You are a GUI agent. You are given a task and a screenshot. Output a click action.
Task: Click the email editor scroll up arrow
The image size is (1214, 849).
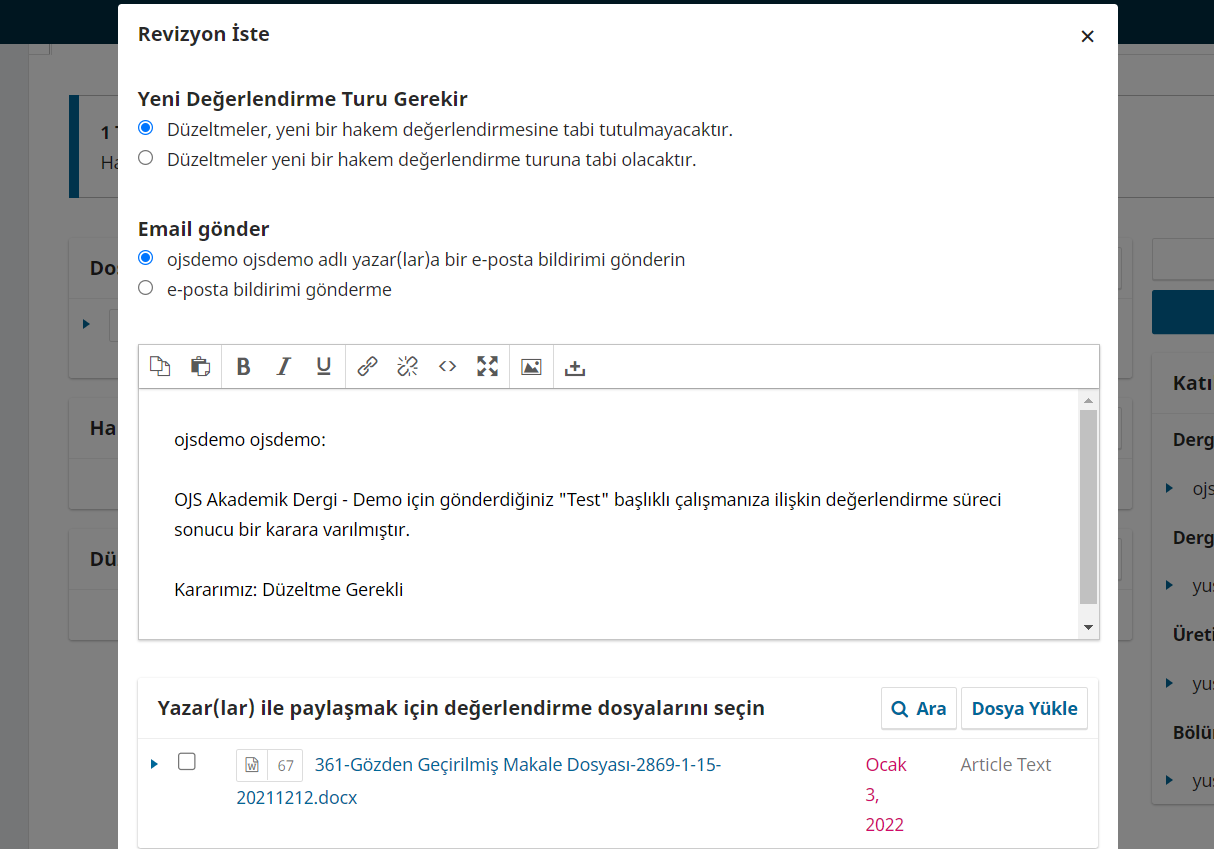pyautogui.click(x=1088, y=400)
